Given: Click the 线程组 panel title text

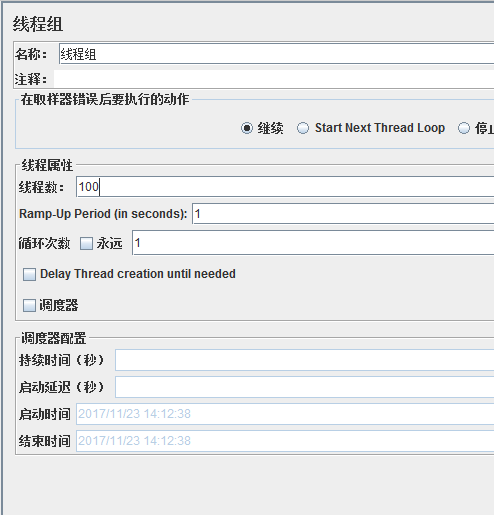Looking at the screenshot, I should coord(38,24).
